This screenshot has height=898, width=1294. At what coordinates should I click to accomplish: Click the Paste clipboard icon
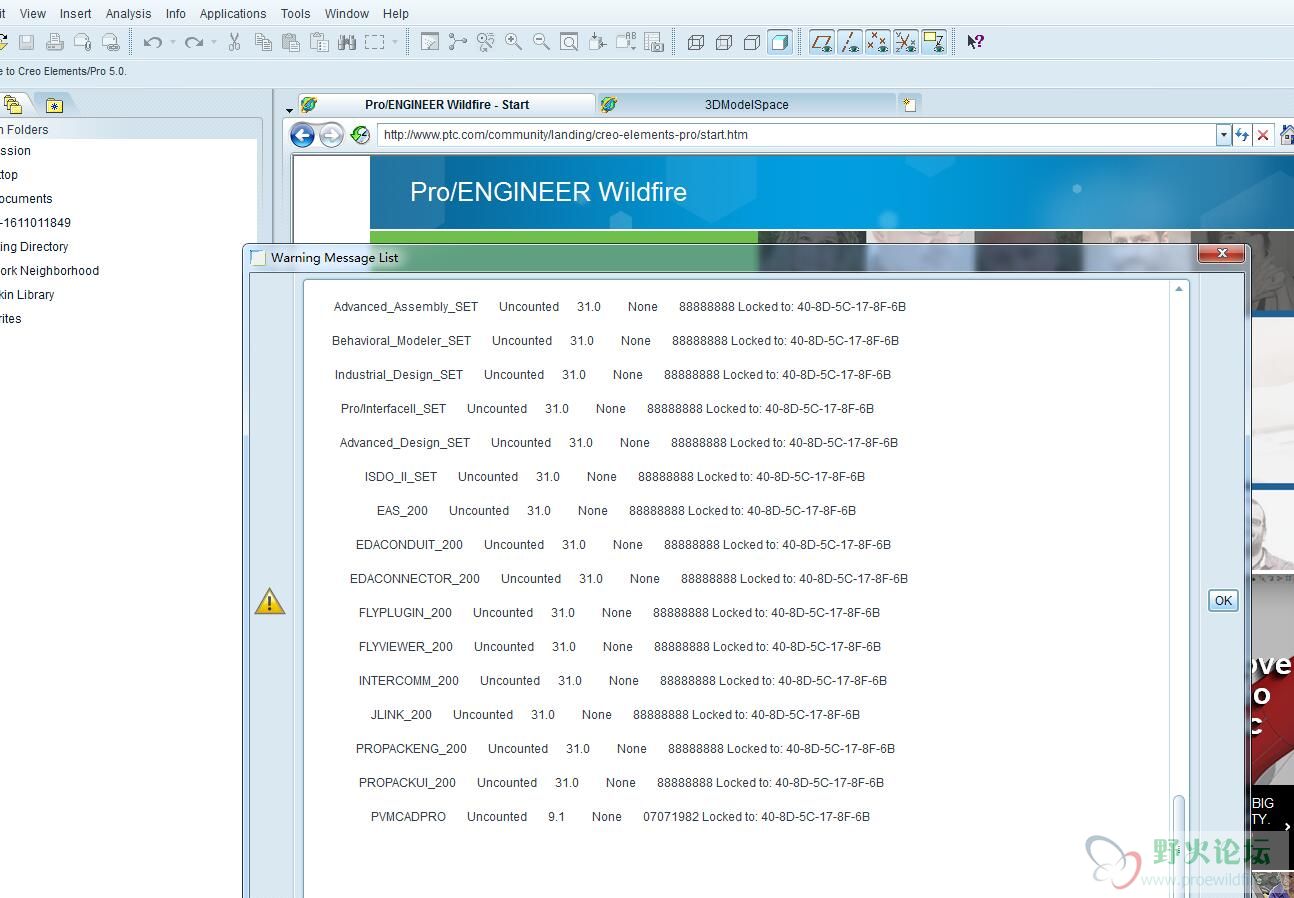pyautogui.click(x=291, y=42)
